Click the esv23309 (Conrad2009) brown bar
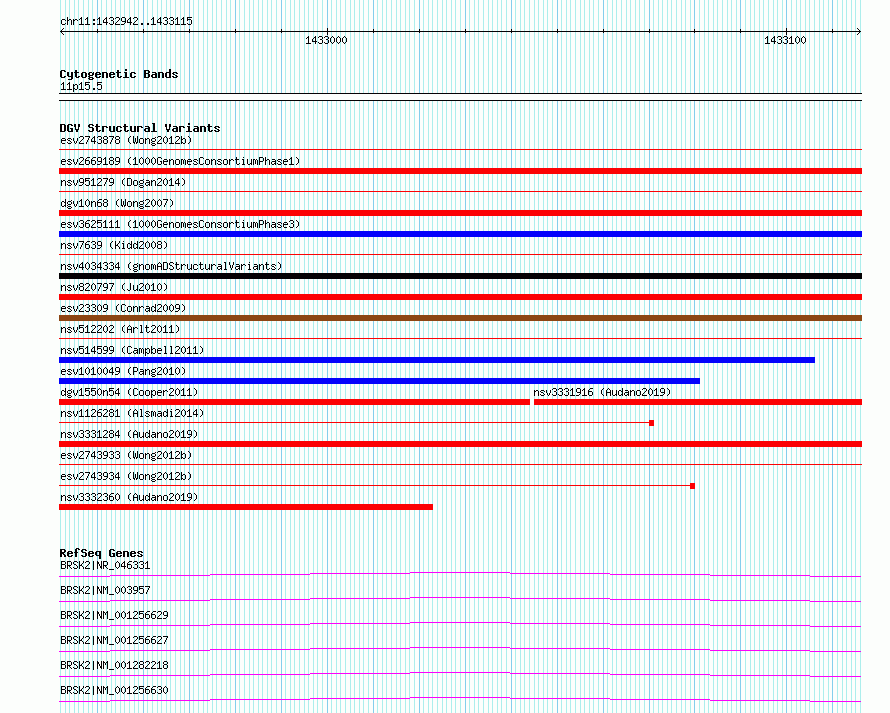Image resolution: width=890 pixels, height=713 pixels. pos(460,318)
